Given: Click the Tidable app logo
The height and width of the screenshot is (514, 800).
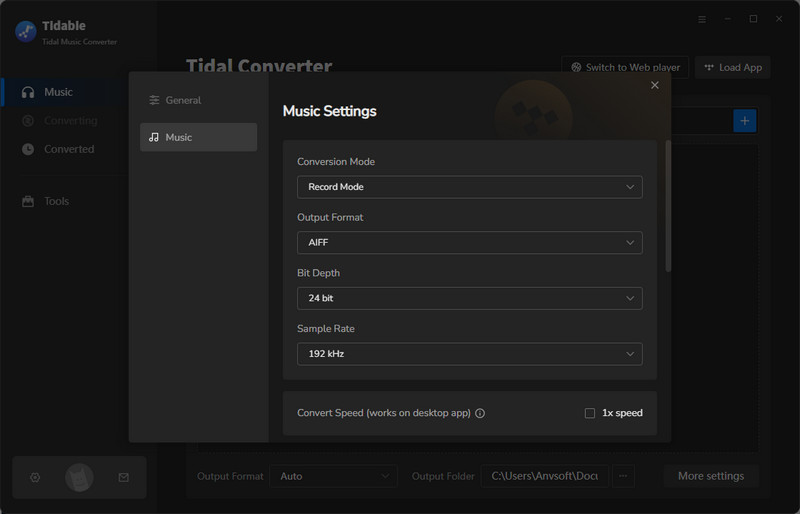Looking at the screenshot, I should pyautogui.click(x=26, y=32).
